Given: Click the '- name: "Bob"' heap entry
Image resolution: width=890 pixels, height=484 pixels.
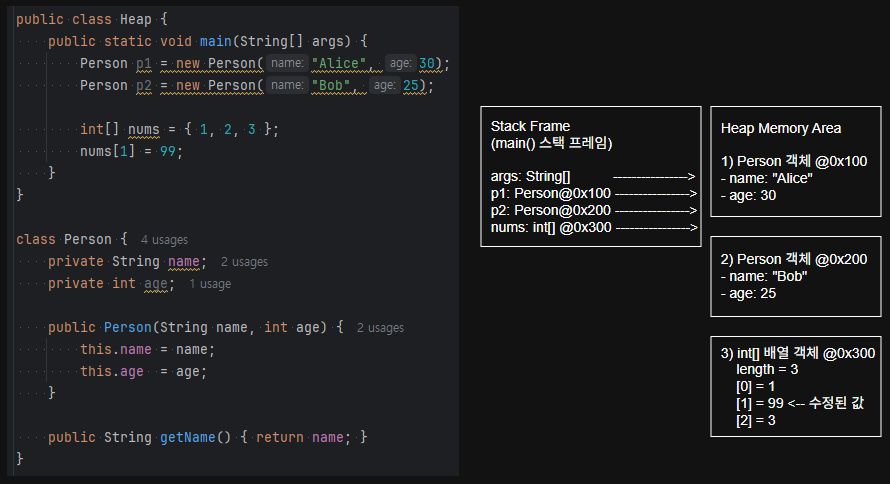Looking at the screenshot, I should tap(764, 276).
